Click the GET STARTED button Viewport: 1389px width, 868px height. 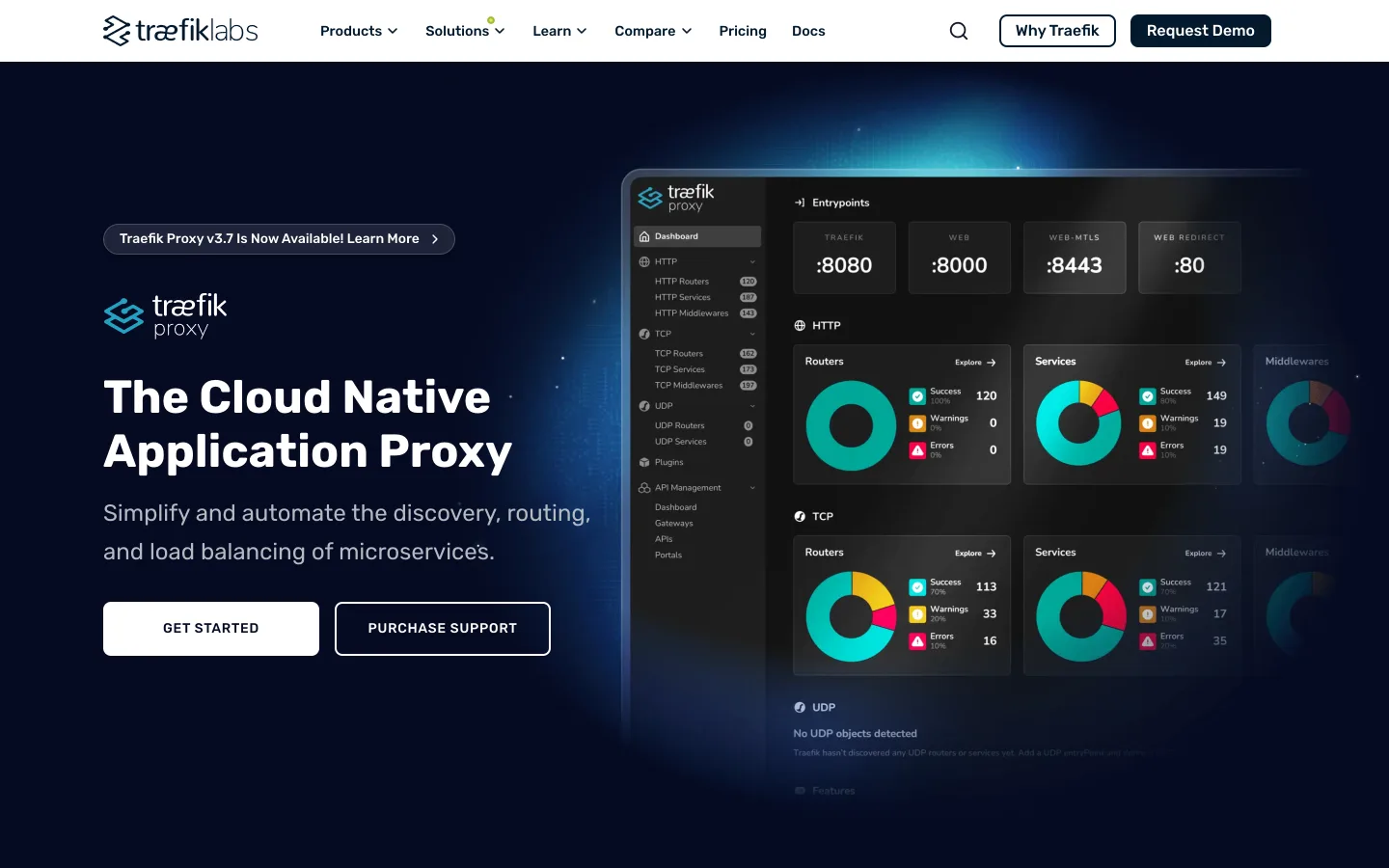(211, 629)
